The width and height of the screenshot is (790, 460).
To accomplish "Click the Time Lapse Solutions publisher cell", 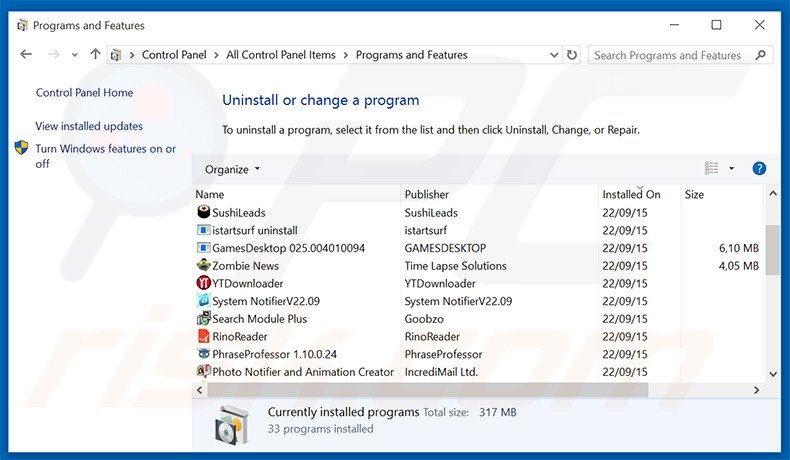I will [455, 266].
